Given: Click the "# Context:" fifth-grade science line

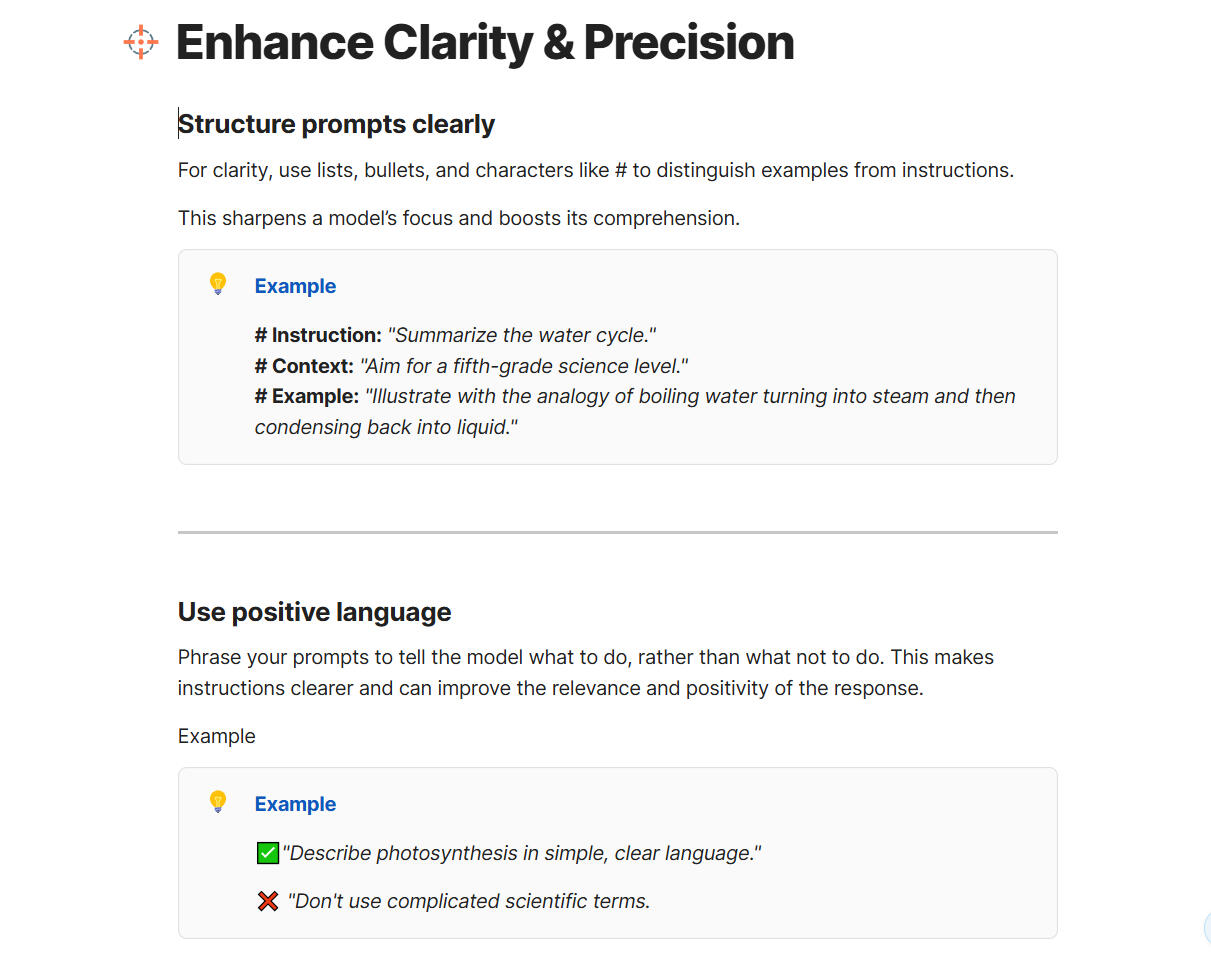Looking at the screenshot, I should tap(471, 366).
